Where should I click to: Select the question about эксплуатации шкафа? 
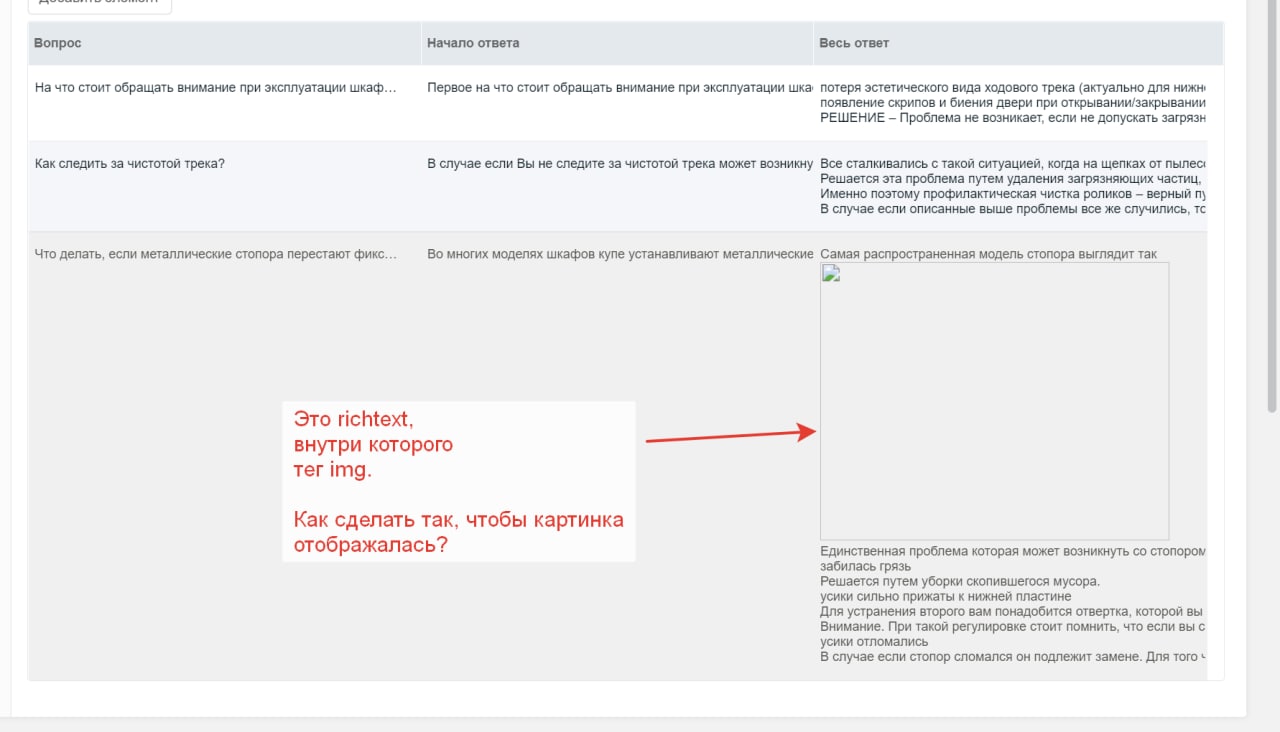215,88
